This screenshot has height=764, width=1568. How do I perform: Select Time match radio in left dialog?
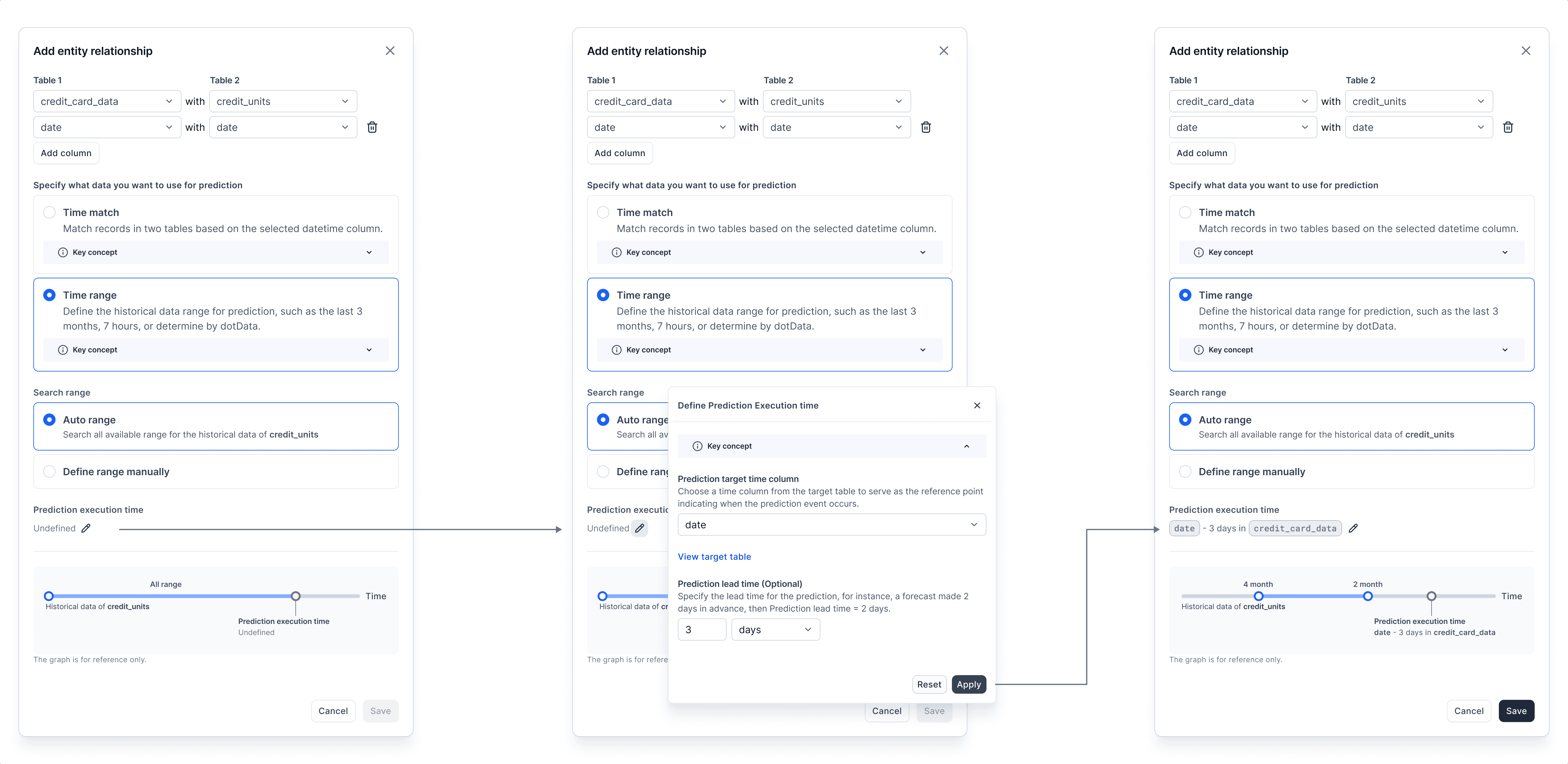point(50,212)
